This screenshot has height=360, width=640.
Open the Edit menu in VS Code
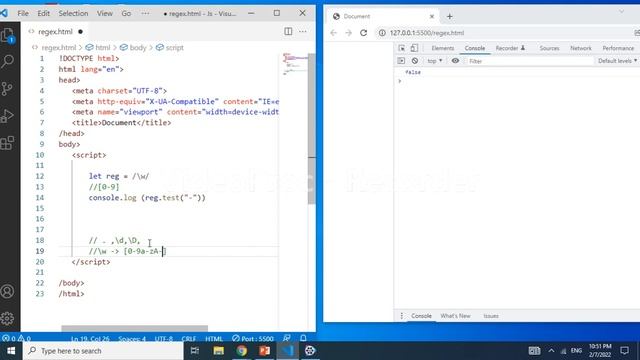point(43,13)
